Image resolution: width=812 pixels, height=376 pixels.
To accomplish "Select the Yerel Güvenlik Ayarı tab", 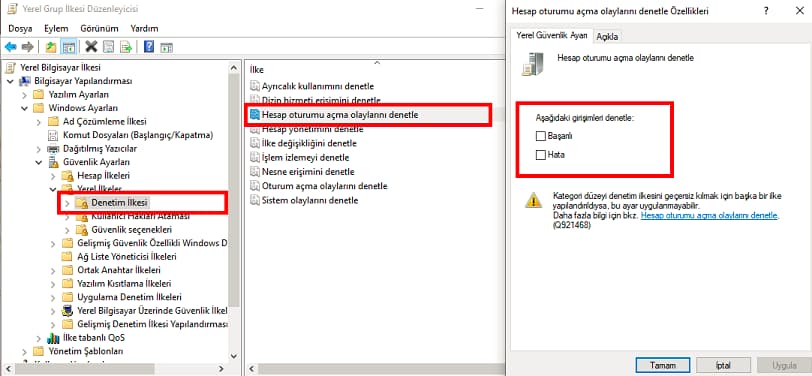I will [x=552, y=36].
